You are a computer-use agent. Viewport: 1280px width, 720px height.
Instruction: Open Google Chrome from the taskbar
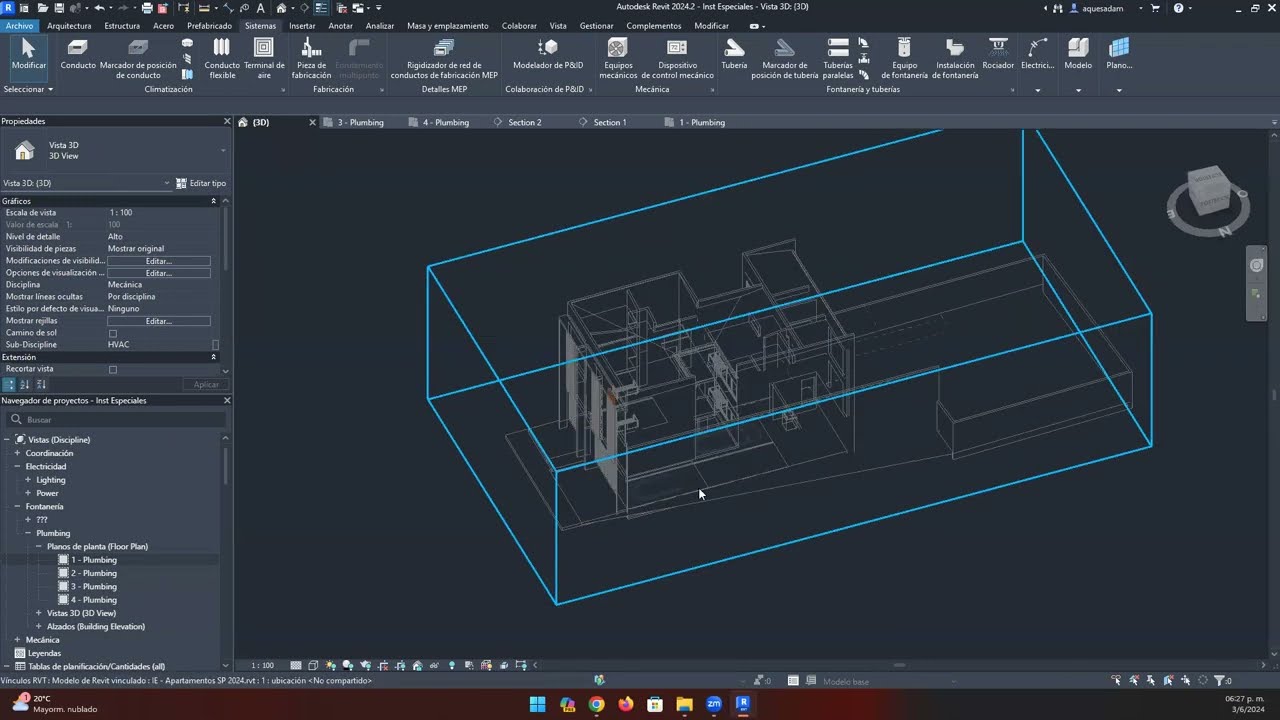597,704
